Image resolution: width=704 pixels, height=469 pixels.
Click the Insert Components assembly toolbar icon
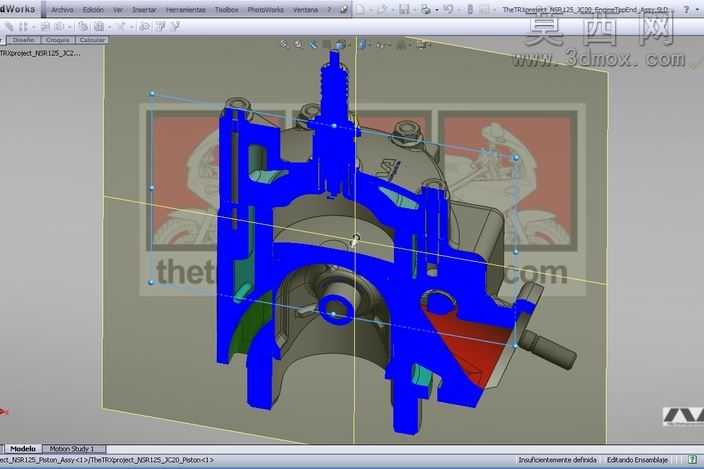tap(45, 27)
